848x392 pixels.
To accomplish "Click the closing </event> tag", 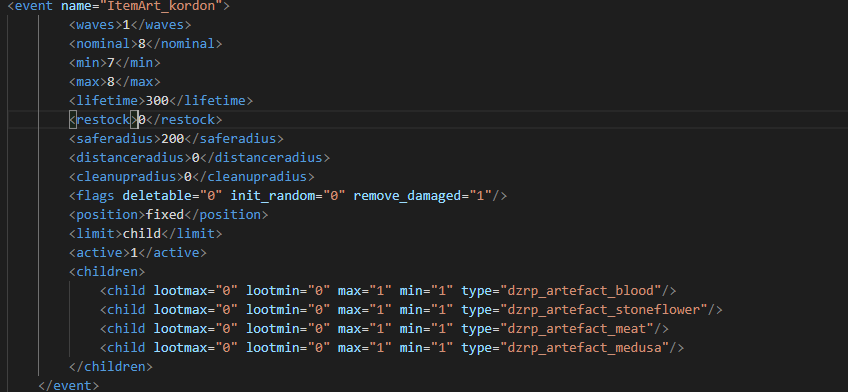I will tap(69, 386).
